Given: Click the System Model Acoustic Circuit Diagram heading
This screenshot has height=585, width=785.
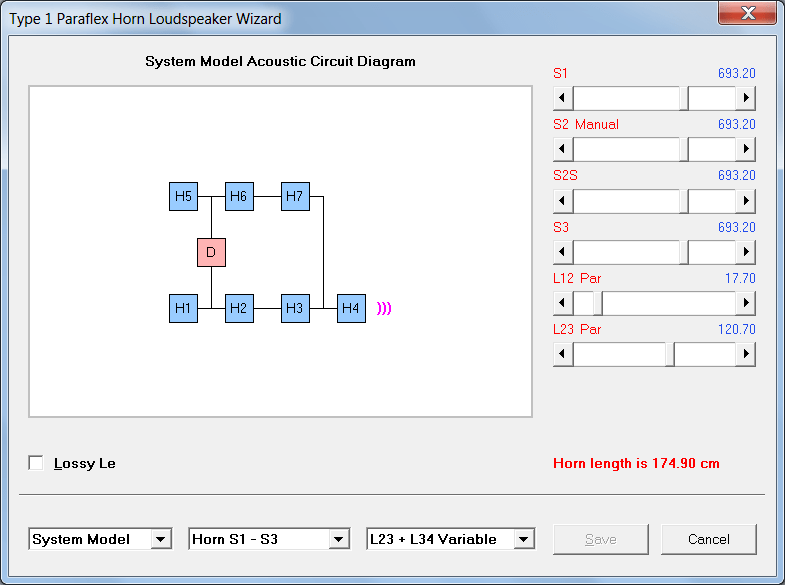Looking at the screenshot, I should (x=280, y=61).
